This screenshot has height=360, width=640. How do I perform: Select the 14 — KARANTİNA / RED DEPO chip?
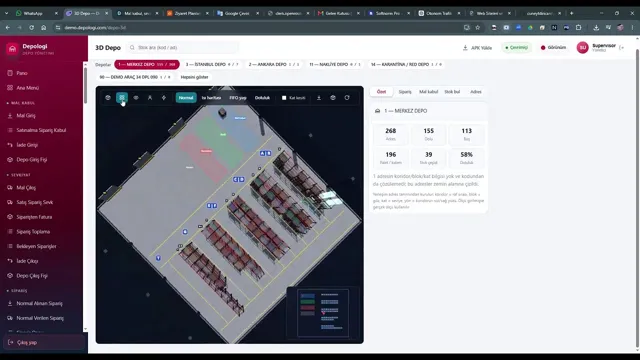(406, 64)
